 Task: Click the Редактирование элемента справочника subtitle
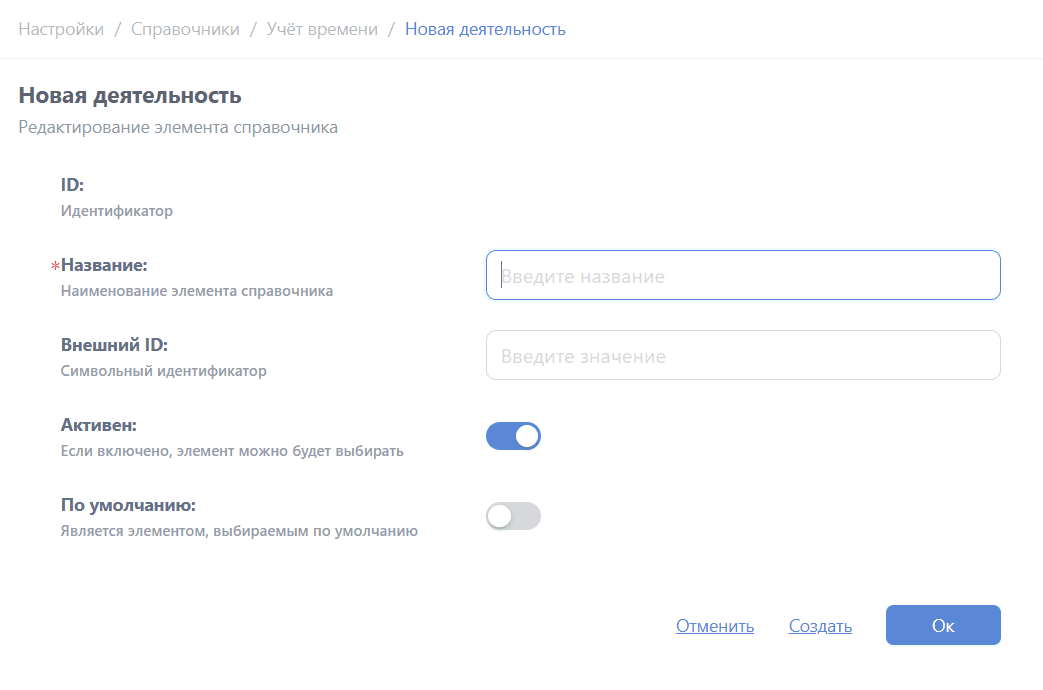click(178, 128)
